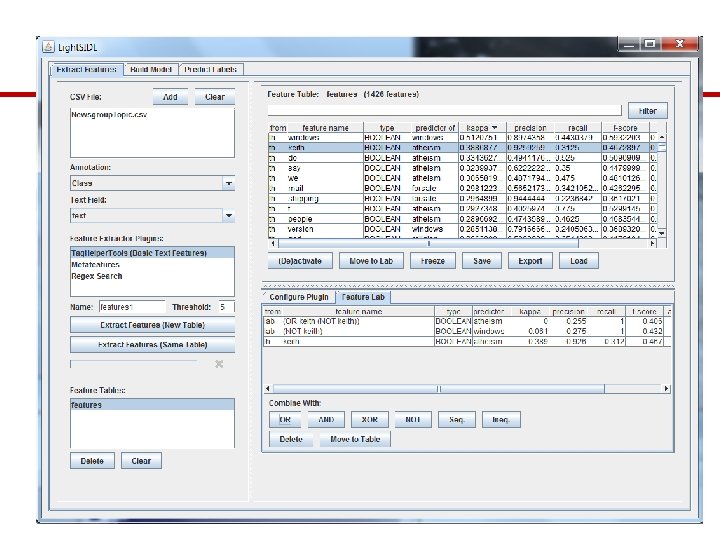Clear the CSV file list

click(214, 97)
